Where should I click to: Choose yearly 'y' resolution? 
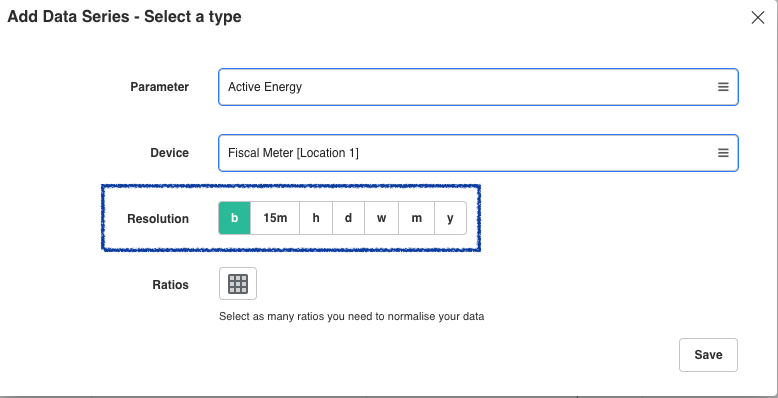pos(450,218)
